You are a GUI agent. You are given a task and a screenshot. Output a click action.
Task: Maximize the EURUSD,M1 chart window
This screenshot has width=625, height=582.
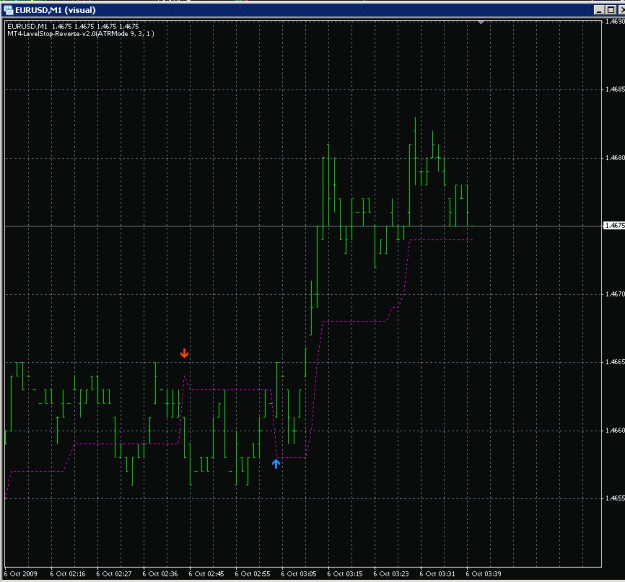[610, 10]
